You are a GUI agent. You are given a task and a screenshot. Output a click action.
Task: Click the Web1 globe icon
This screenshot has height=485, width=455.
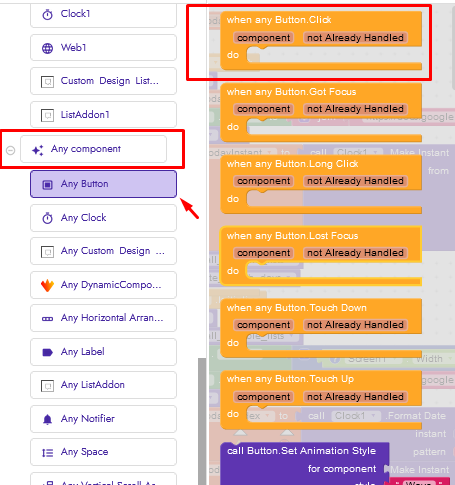tap(47, 48)
